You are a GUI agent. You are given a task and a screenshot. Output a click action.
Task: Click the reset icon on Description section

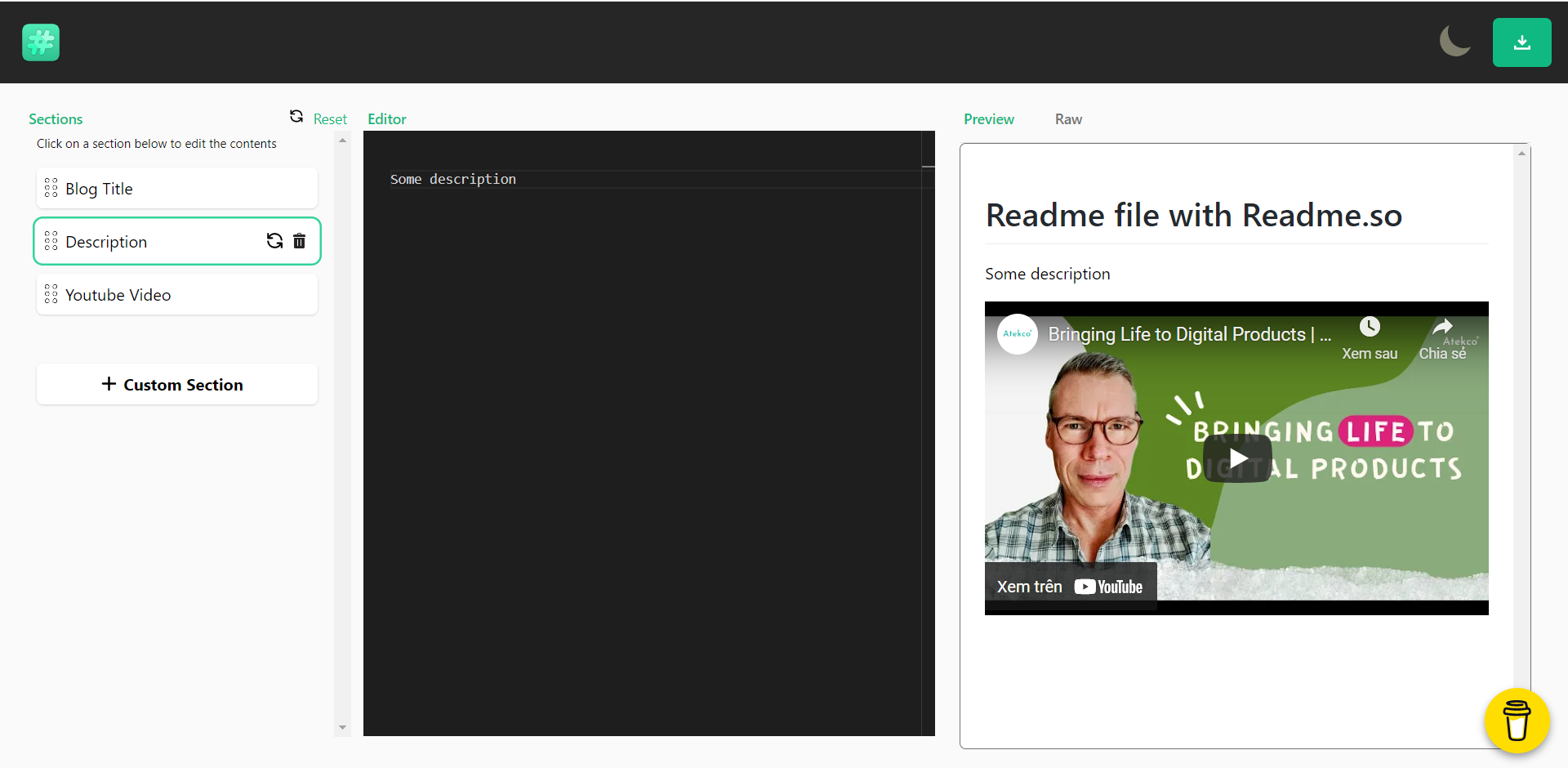coord(274,241)
